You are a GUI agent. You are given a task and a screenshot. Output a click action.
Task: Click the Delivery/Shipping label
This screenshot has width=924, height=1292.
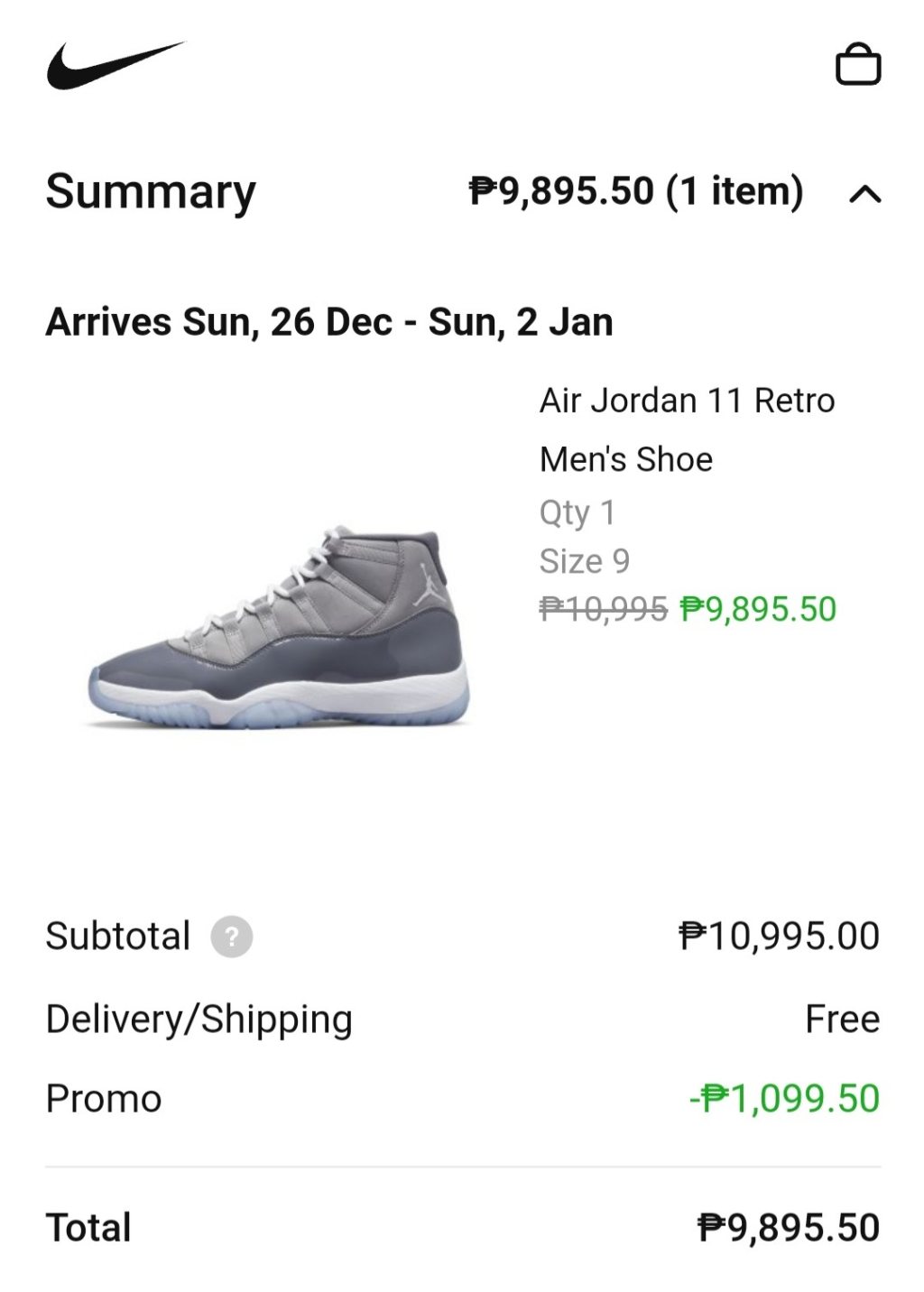click(x=199, y=1020)
